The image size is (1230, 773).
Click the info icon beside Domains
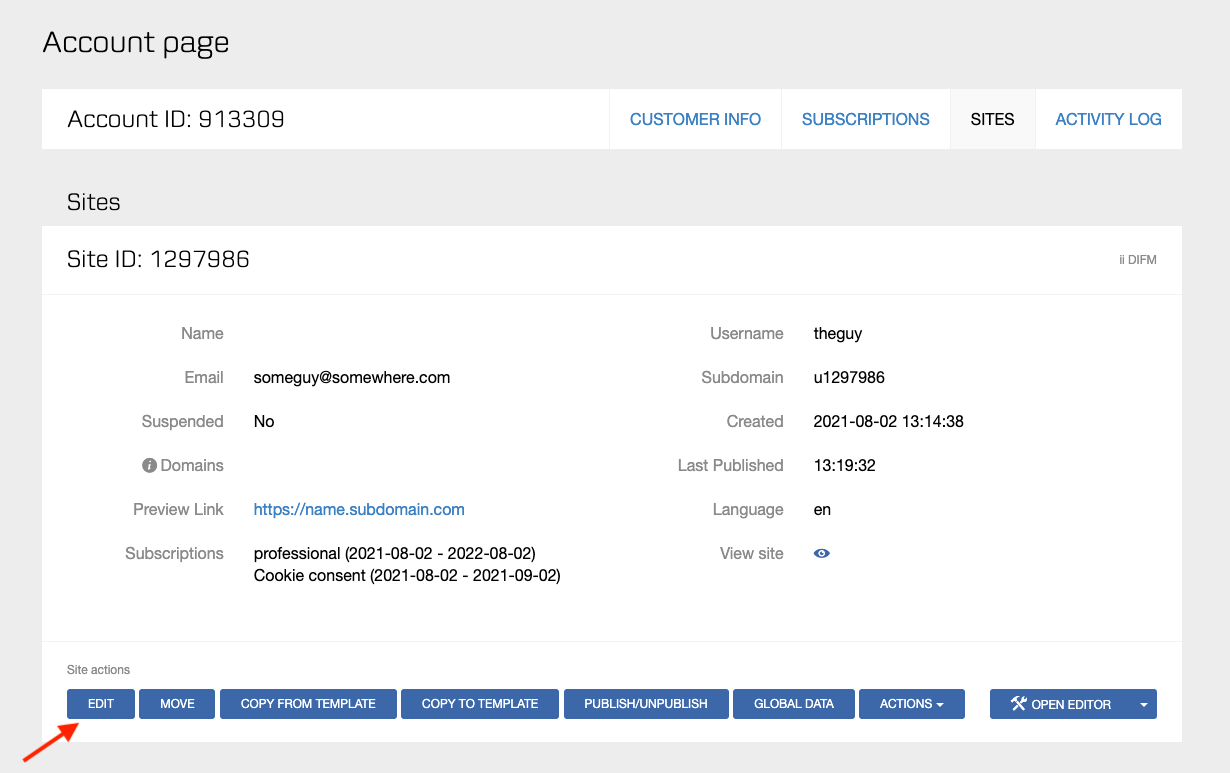[150, 466]
